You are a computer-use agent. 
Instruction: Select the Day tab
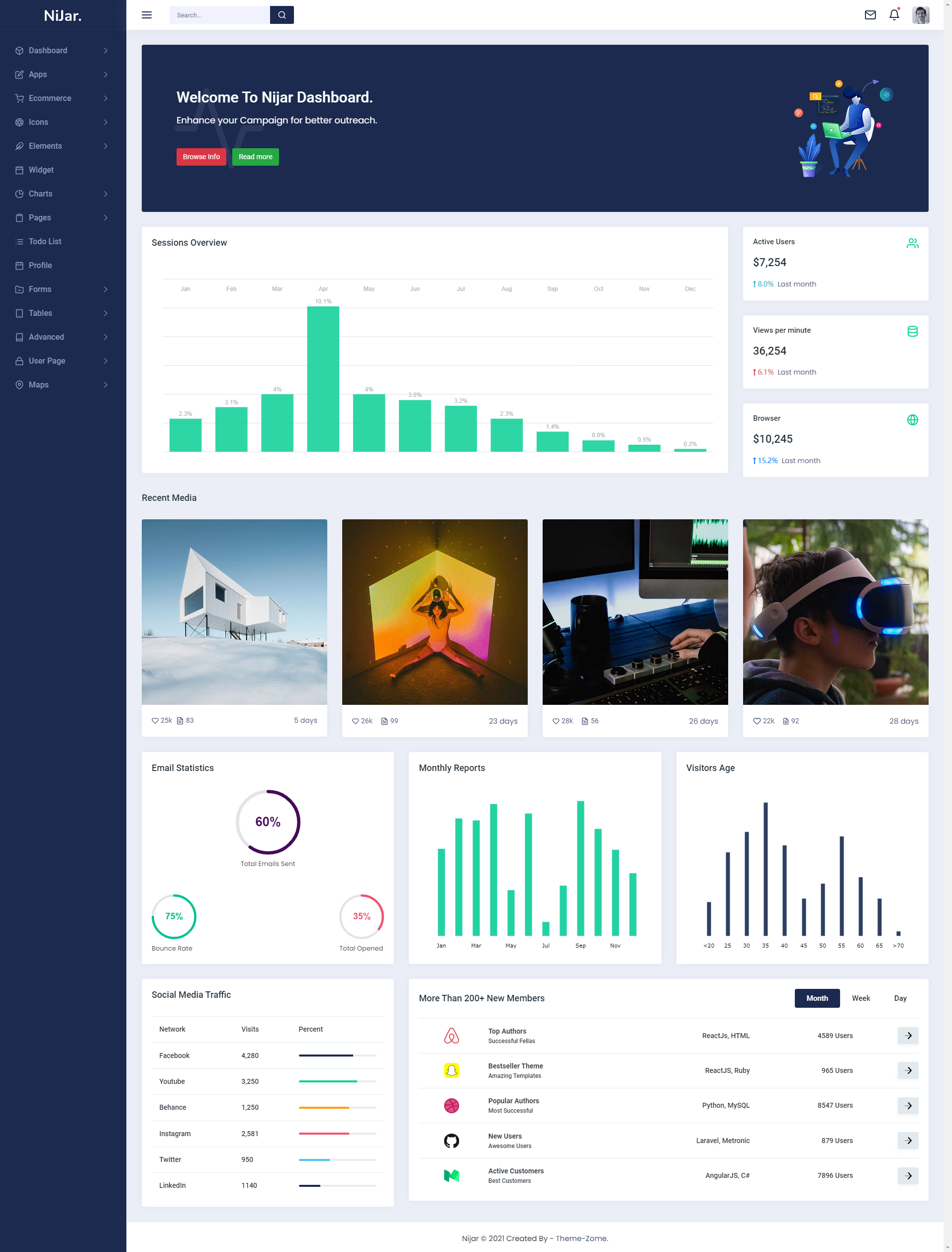(900, 998)
